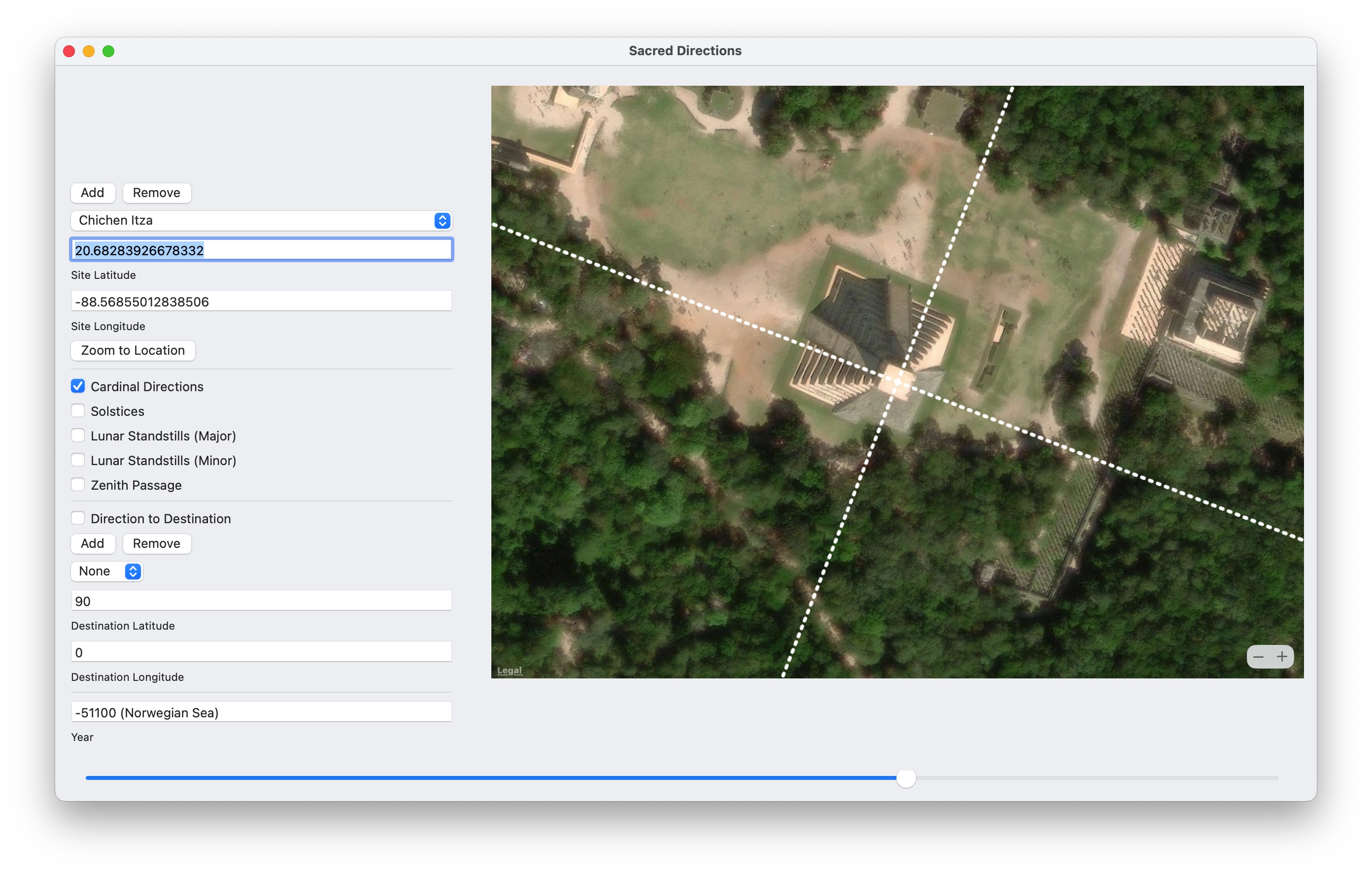The image size is (1372, 874).
Task: Enable the Solstices checkbox
Action: [x=78, y=411]
